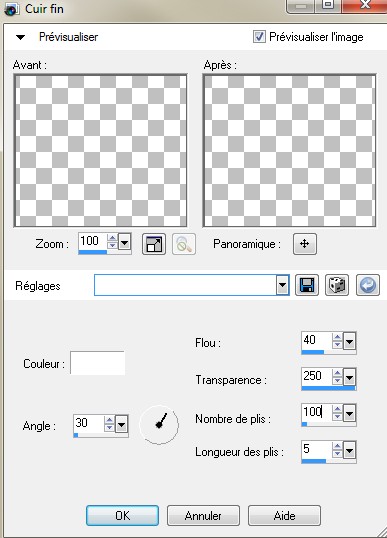This screenshot has width=387, height=538.
Task: Decrease the Zoom value with down arrow
Action: pyautogui.click(x=112, y=246)
